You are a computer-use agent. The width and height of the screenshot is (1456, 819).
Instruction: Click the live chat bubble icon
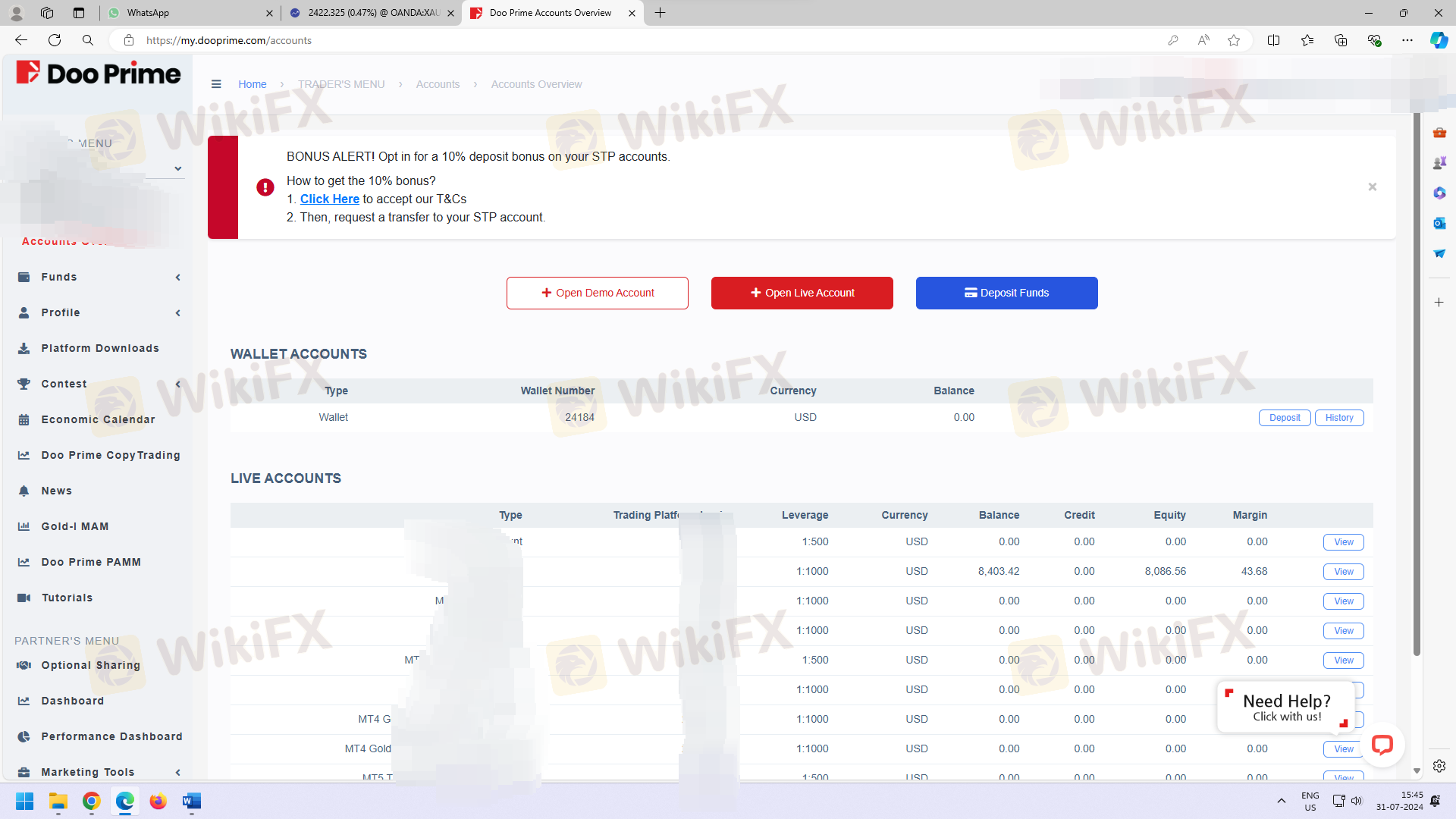[1382, 745]
